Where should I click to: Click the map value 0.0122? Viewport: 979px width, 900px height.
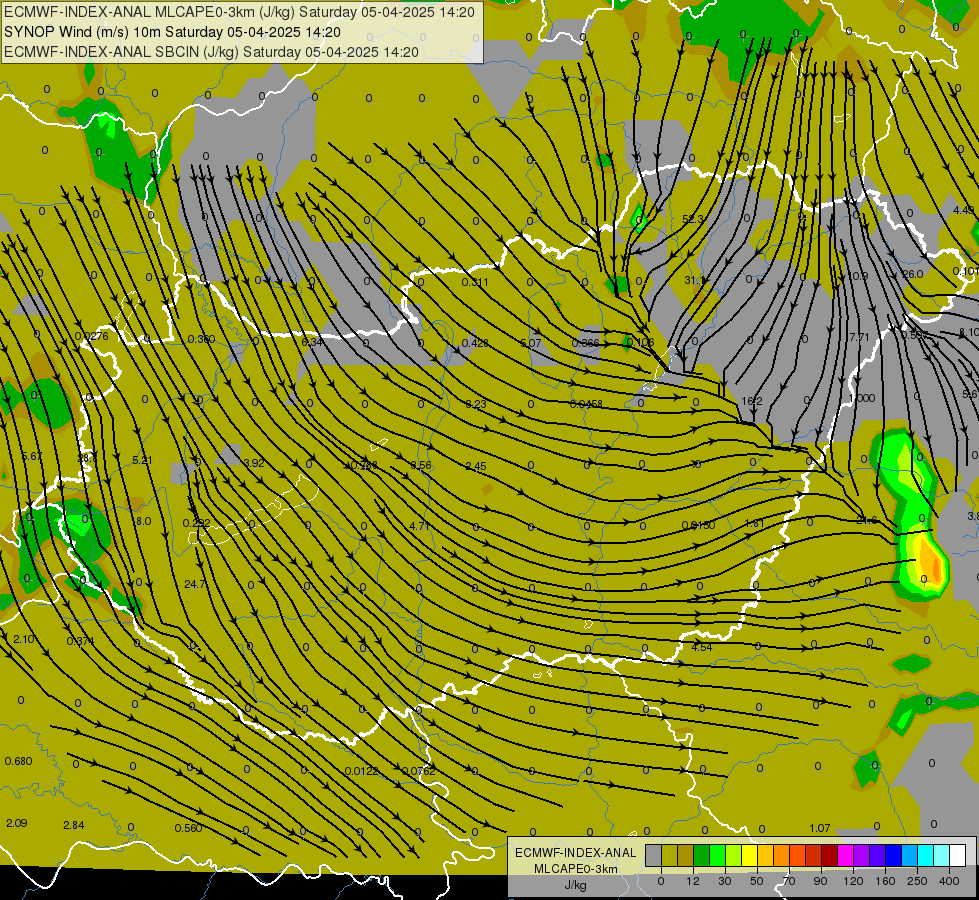pos(362,771)
